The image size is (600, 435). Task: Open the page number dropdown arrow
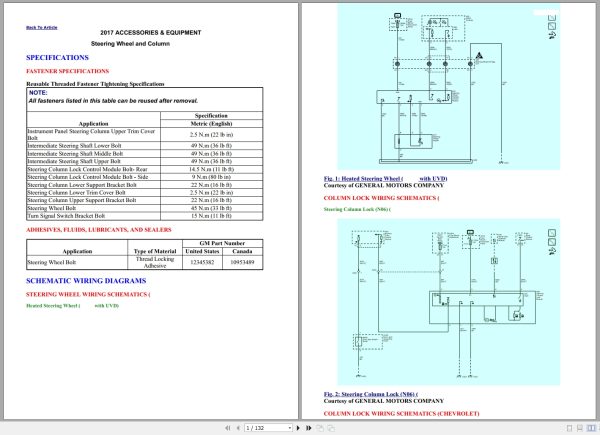290,428
